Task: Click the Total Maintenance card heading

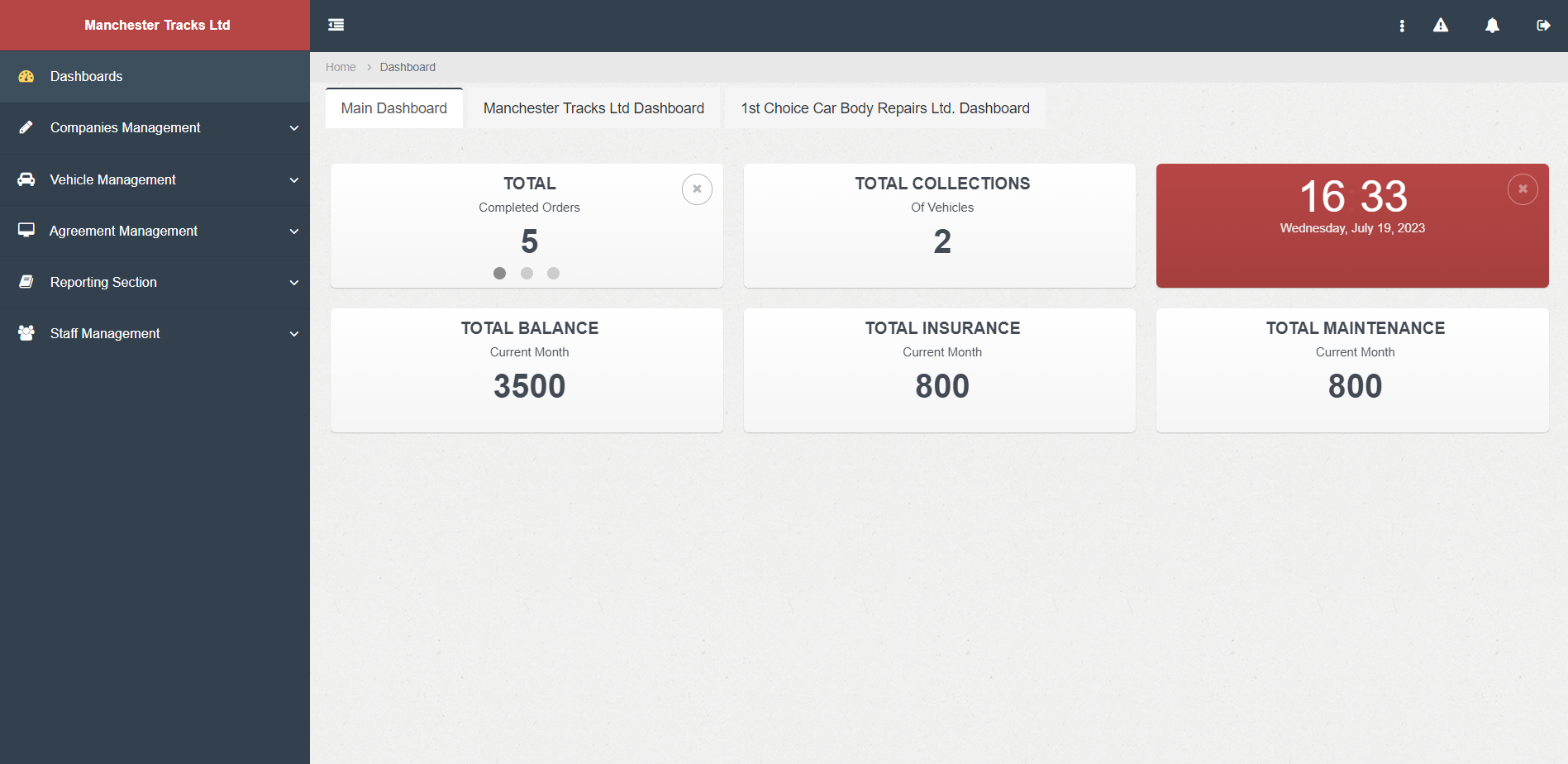Action: [x=1356, y=328]
